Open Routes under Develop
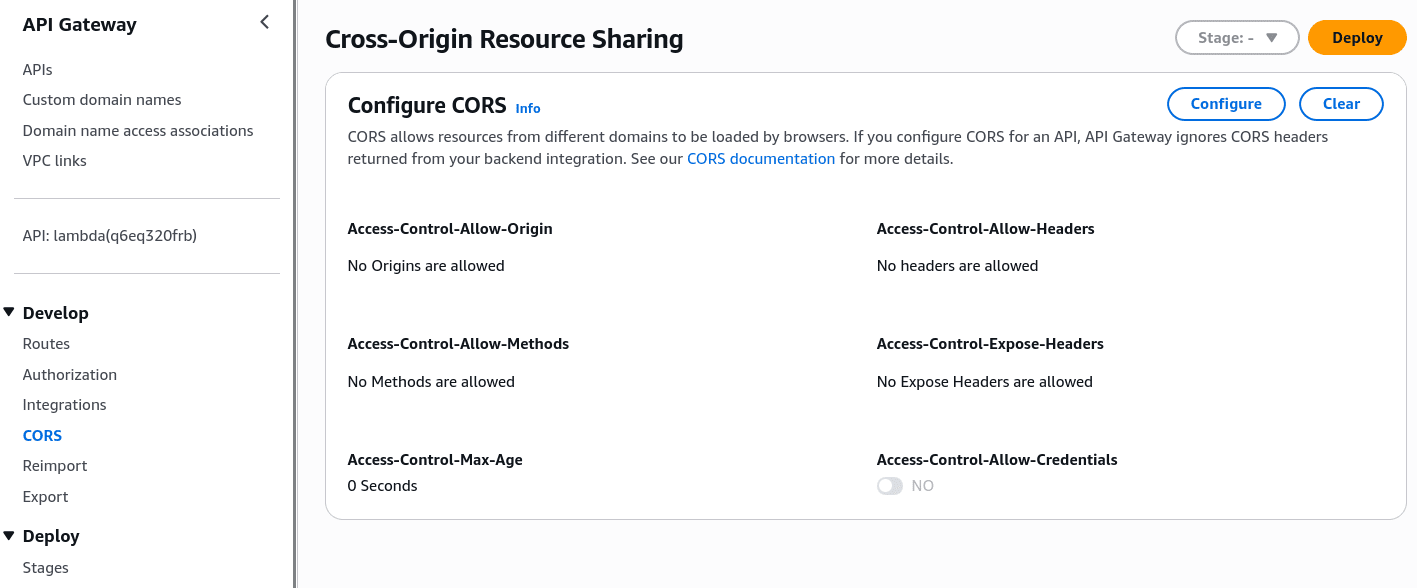The height and width of the screenshot is (588, 1417). coord(46,344)
